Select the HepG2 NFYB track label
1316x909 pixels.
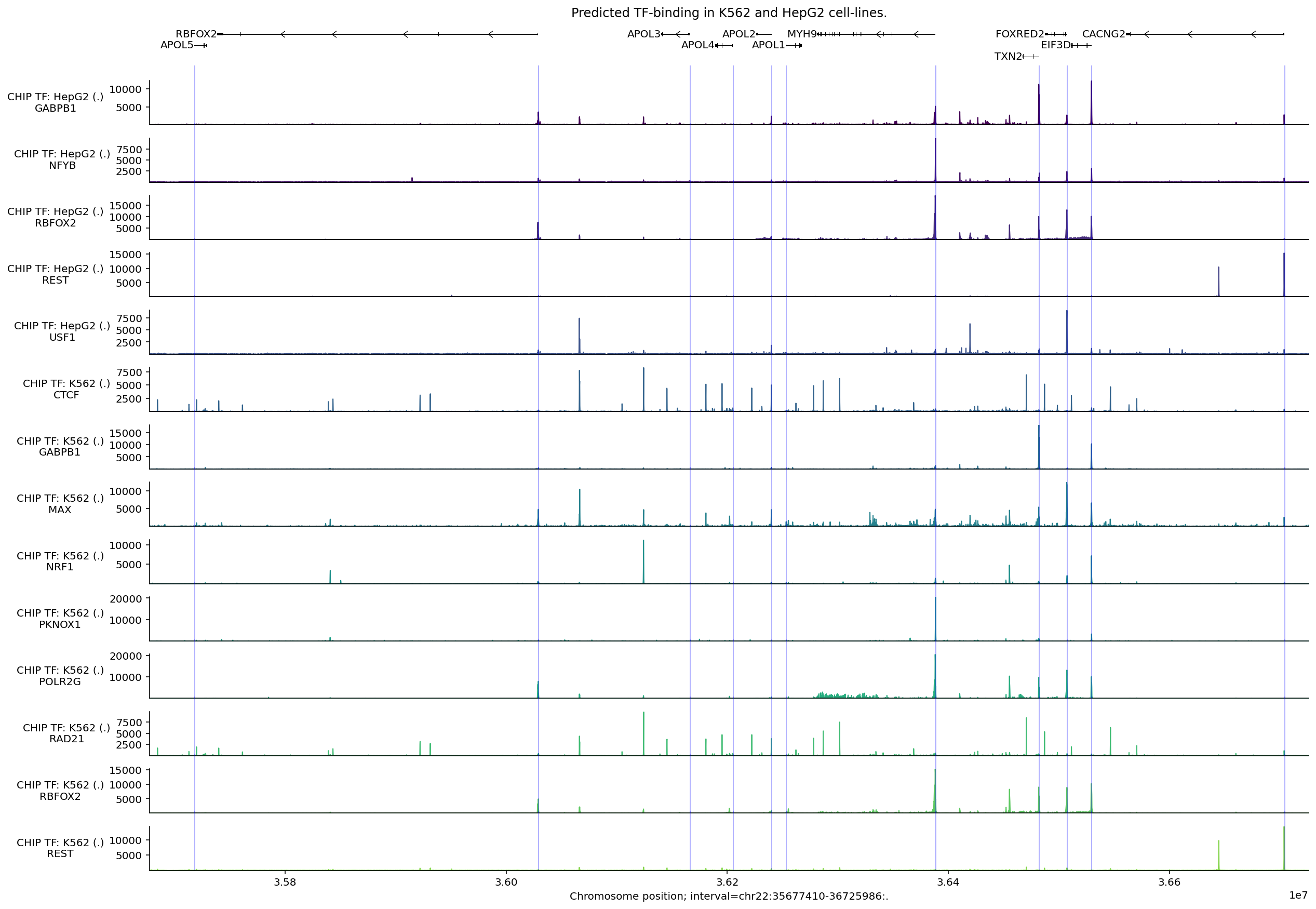pos(62,159)
